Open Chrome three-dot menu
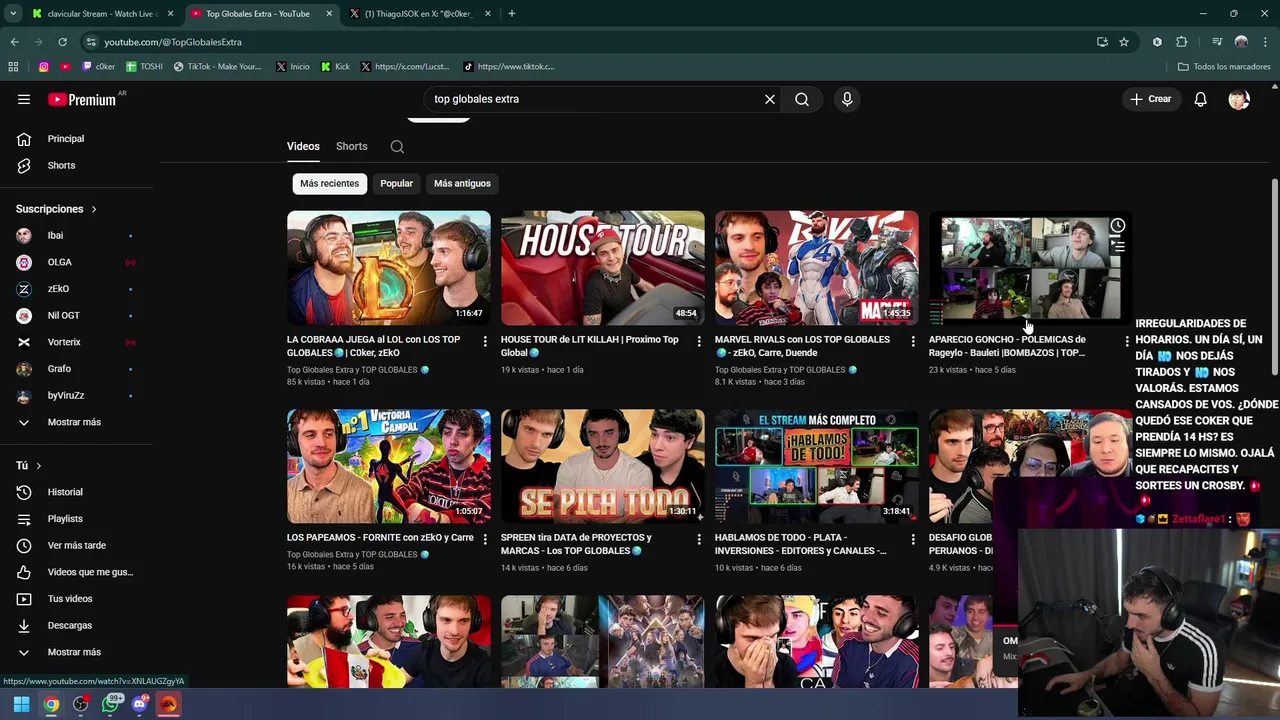This screenshot has width=1280, height=720. [x=1265, y=42]
